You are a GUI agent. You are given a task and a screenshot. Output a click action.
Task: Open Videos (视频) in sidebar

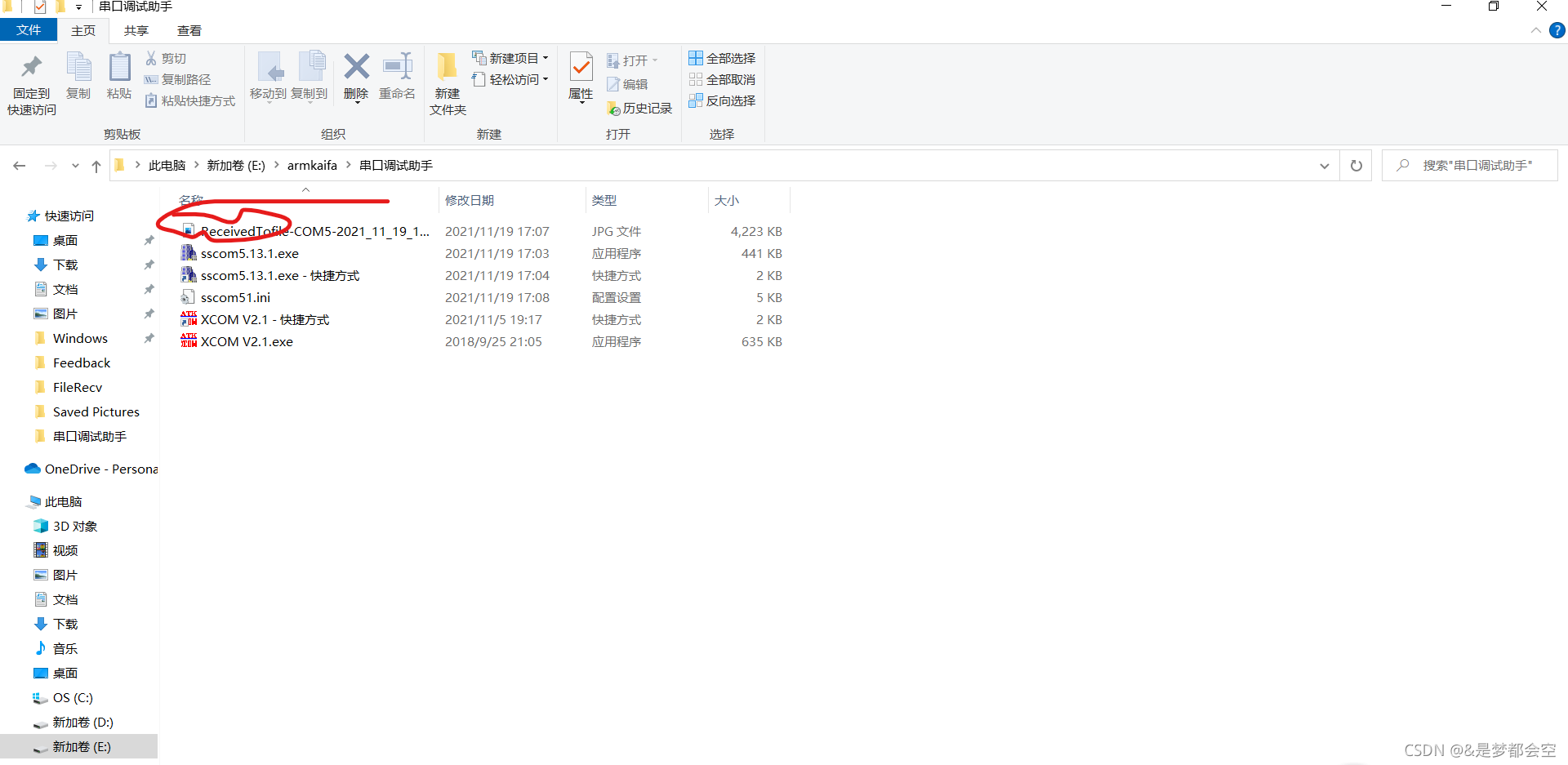[65, 550]
